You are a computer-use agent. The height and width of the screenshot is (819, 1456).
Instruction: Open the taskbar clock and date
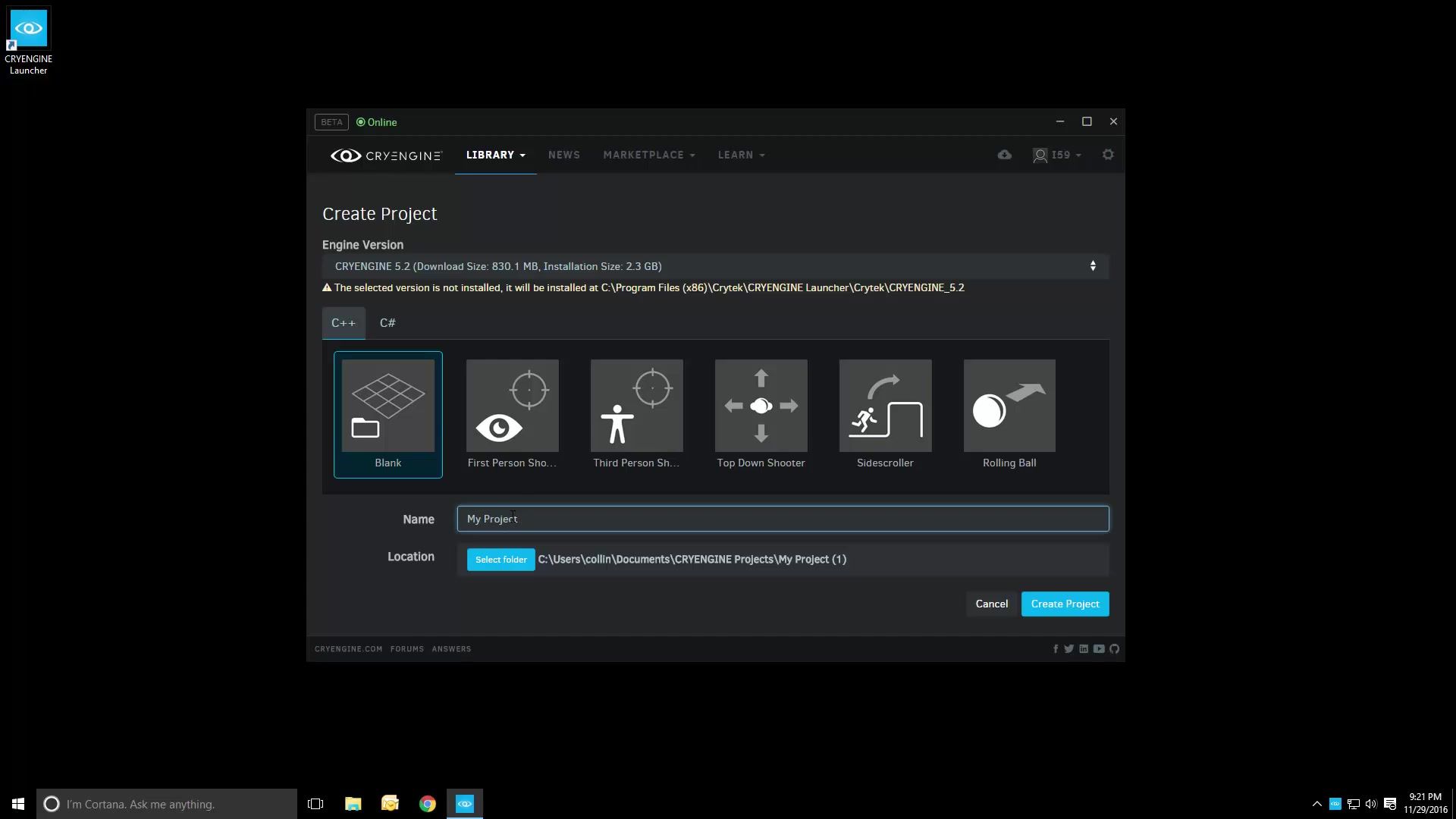pyautogui.click(x=1425, y=804)
